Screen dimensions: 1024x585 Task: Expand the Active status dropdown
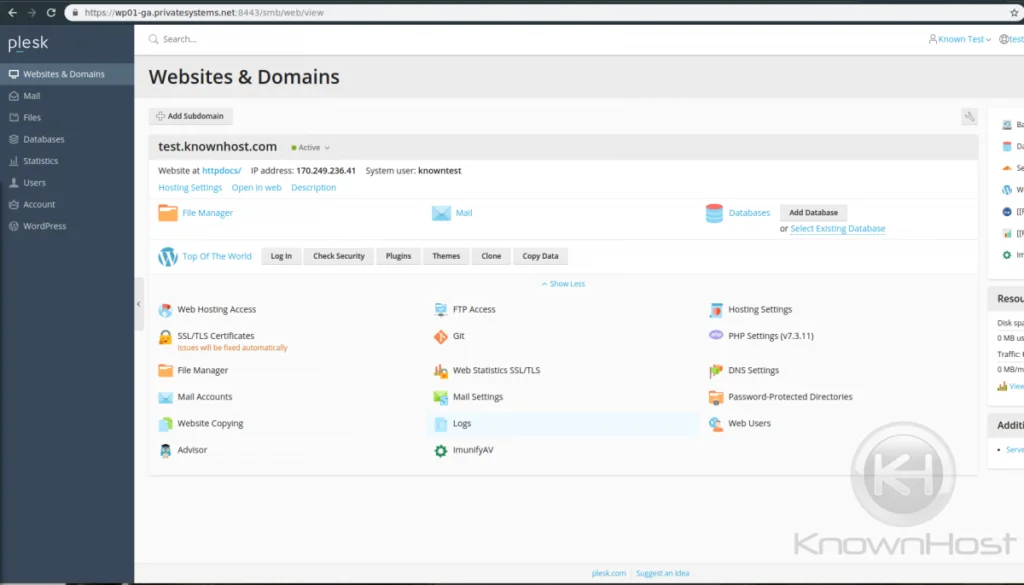(x=310, y=148)
